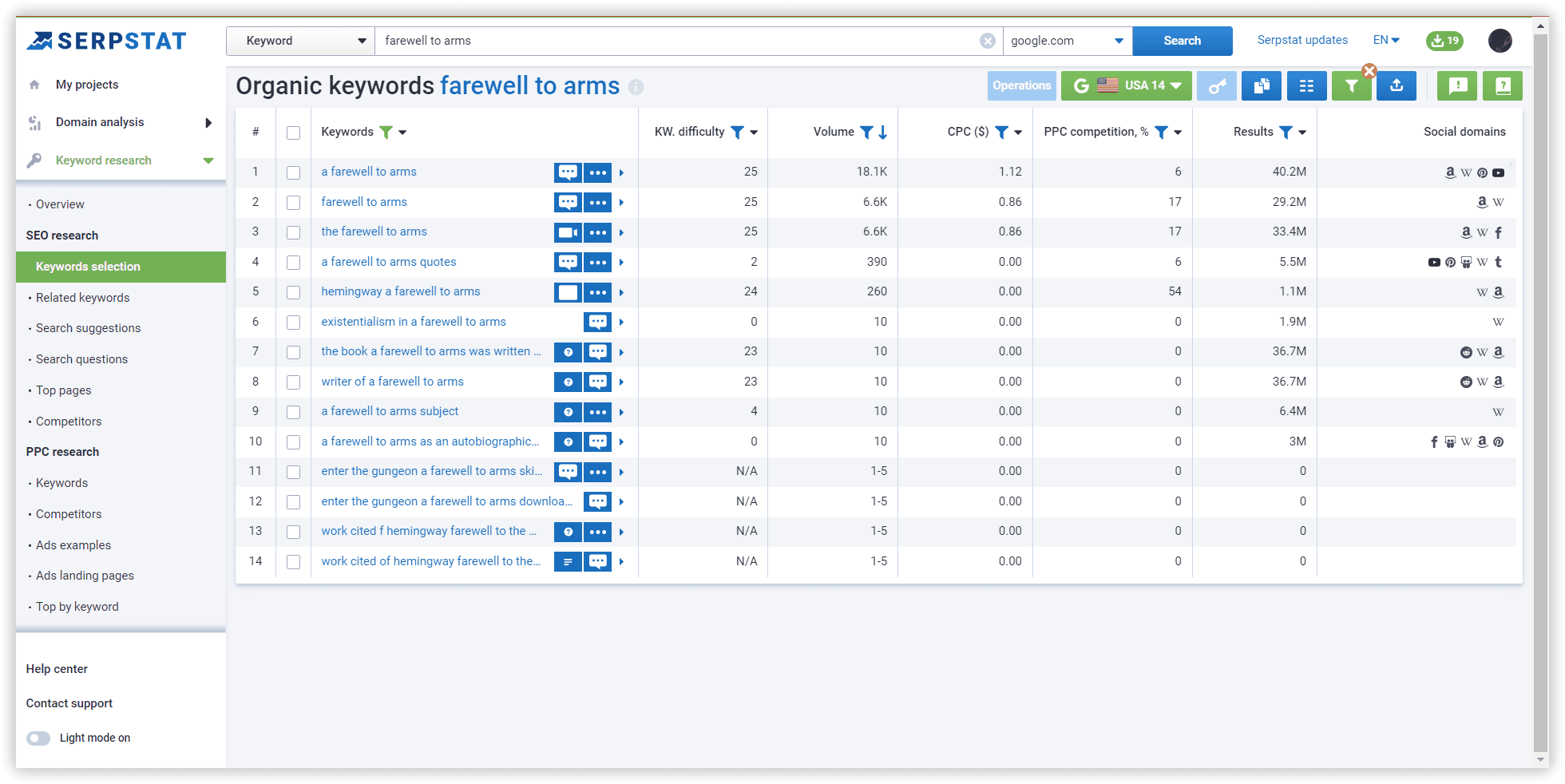Open the Serpstat updates link
The image size is (1565, 784).
1302,40
